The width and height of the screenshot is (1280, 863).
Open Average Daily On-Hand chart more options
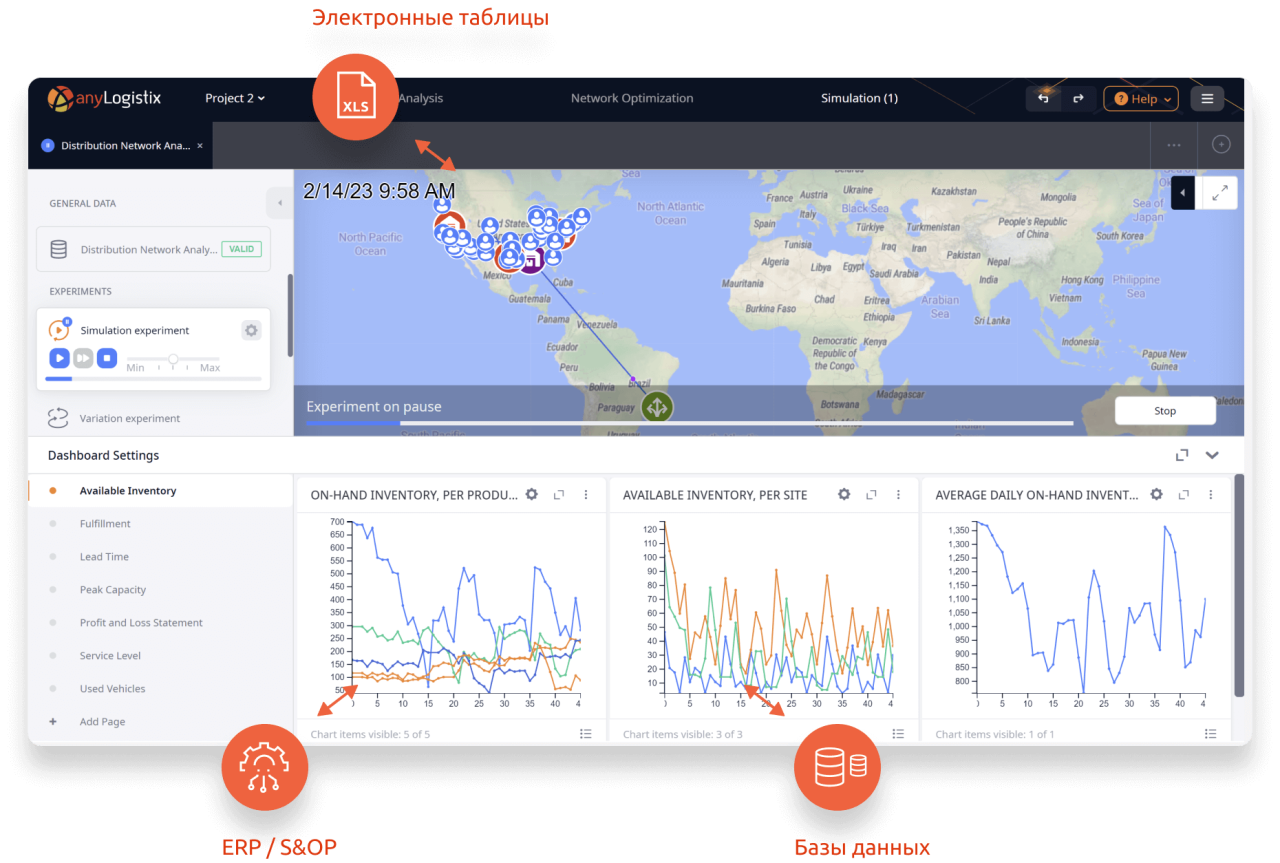1210,494
